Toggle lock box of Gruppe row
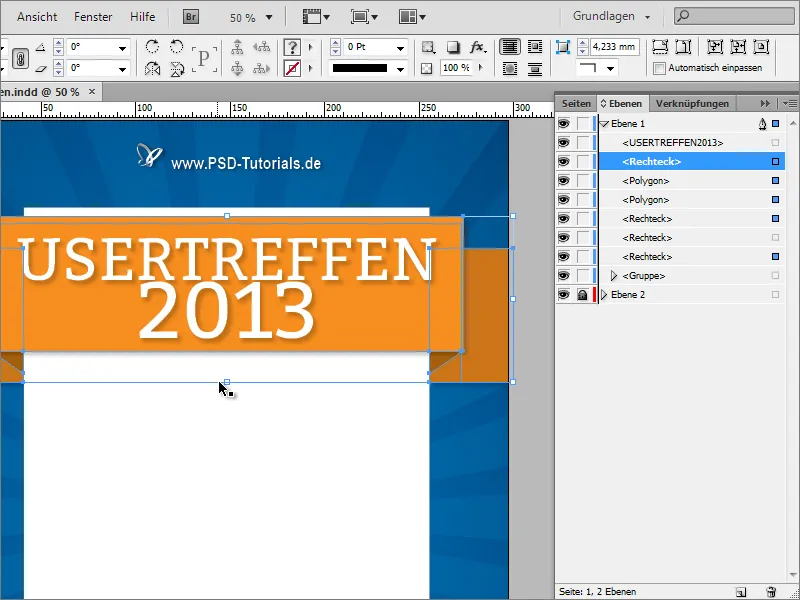This screenshot has width=800, height=600. coord(582,276)
